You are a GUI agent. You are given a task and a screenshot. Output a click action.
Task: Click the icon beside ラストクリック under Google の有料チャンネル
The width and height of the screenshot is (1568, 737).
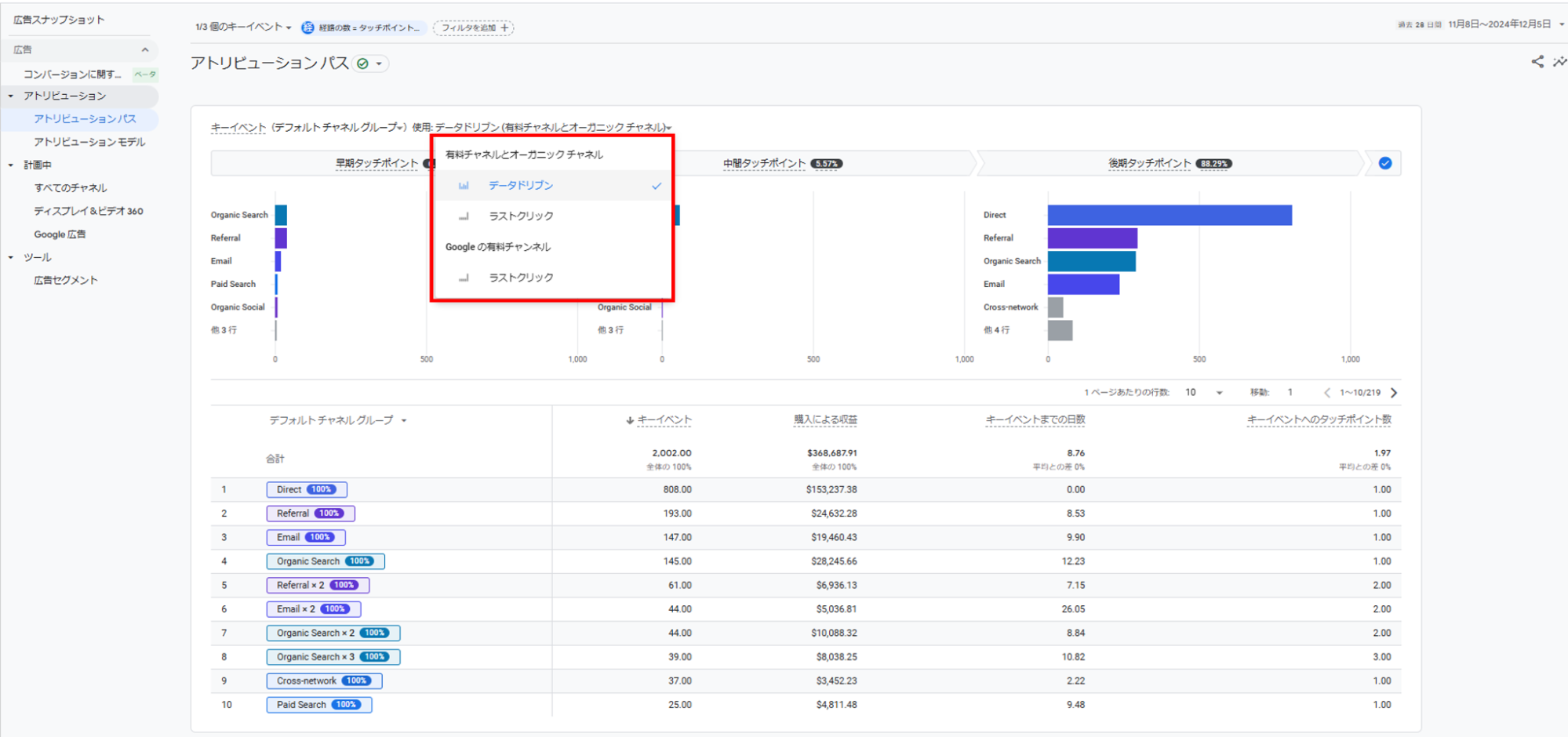[x=464, y=278]
